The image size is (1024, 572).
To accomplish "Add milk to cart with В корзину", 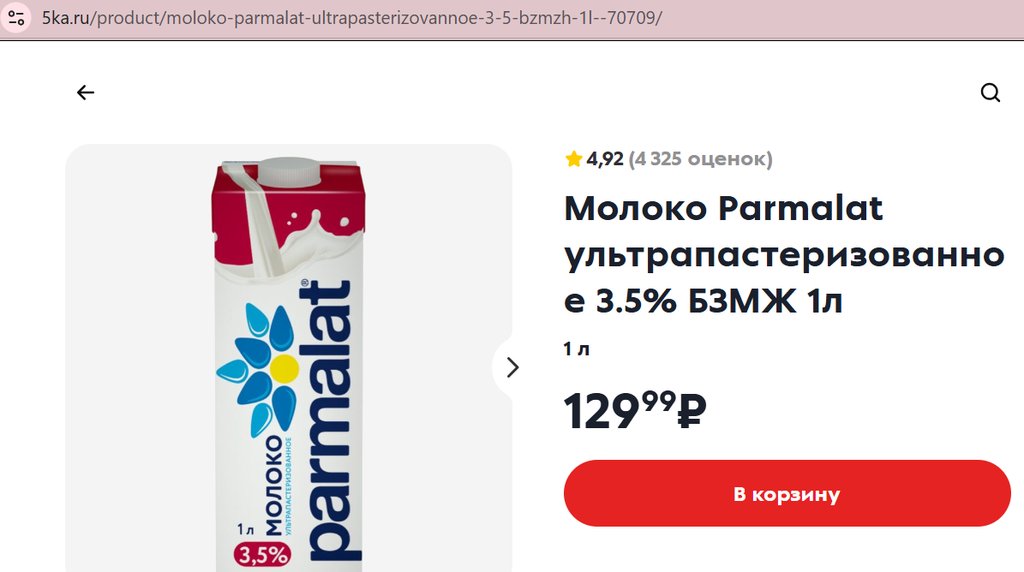I will point(787,493).
